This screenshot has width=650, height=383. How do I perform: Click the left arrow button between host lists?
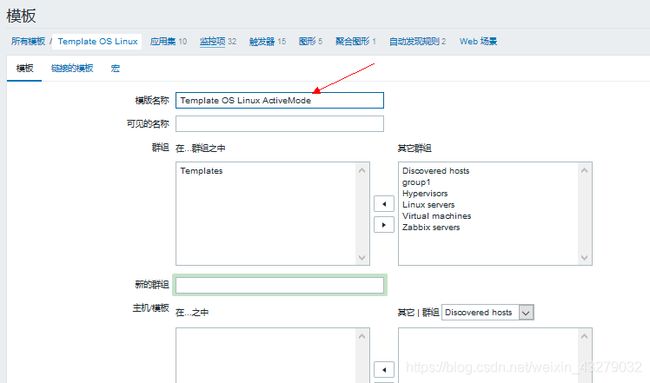384,369
